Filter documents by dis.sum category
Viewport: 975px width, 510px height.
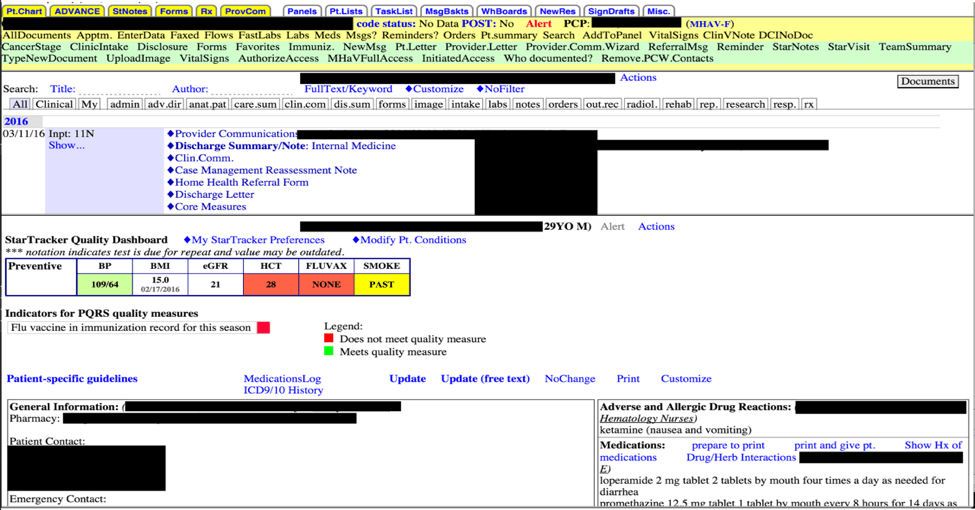click(352, 104)
